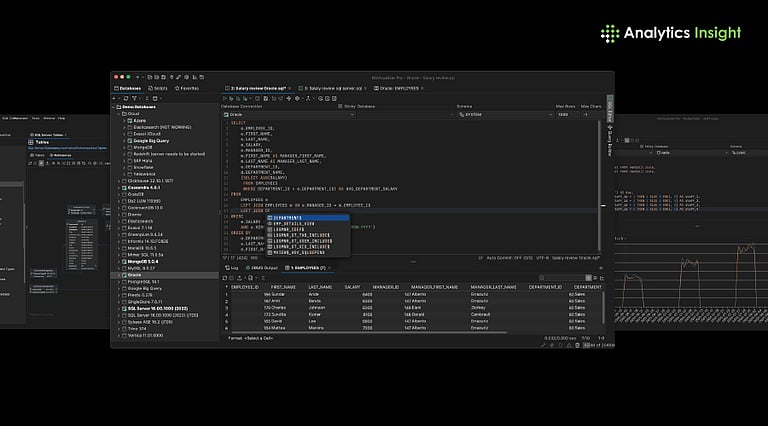Close the Salary review Oracle.sql tab

click(290, 89)
